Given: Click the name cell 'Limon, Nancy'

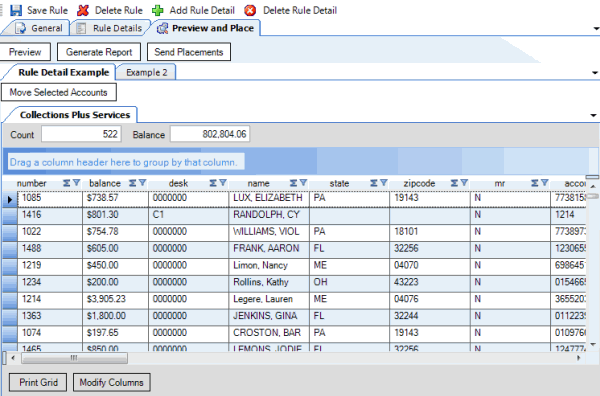Looking at the screenshot, I should [x=269, y=266].
